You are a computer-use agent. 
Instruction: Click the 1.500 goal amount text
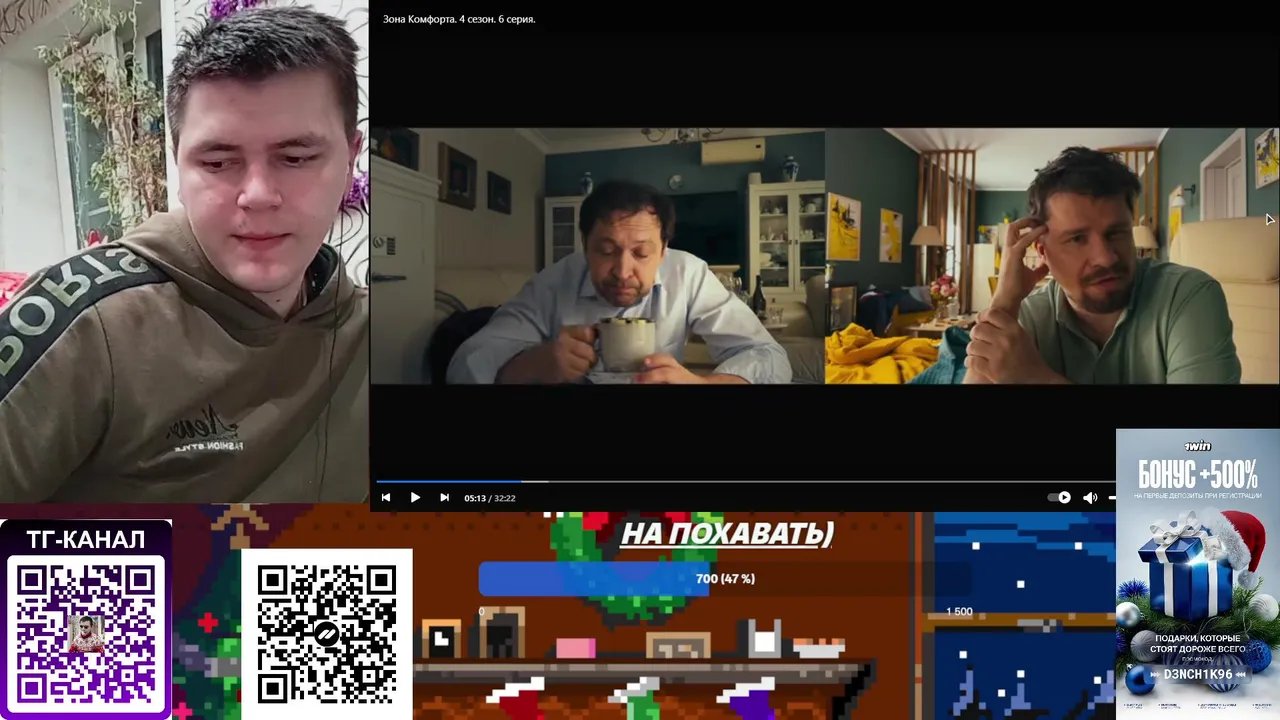pyautogui.click(x=959, y=611)
